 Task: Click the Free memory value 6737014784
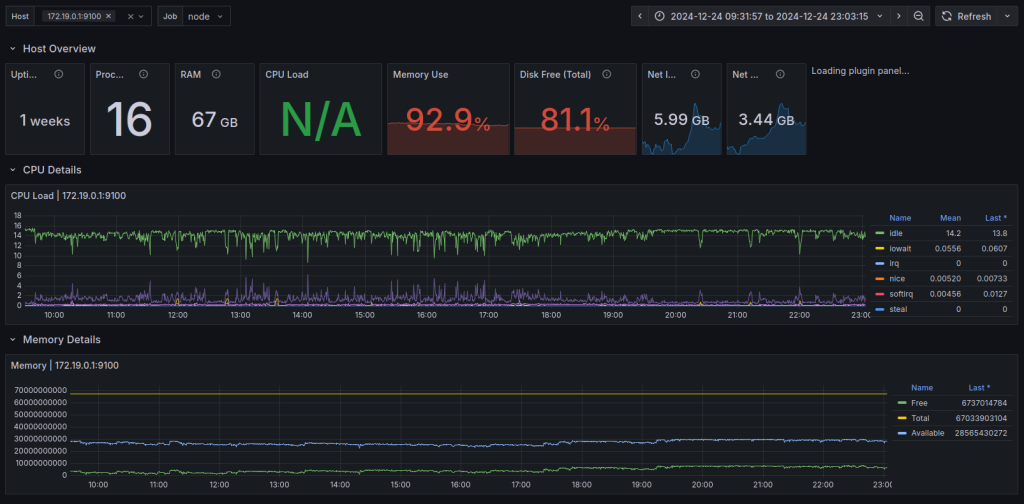click(x=984, y=403)
